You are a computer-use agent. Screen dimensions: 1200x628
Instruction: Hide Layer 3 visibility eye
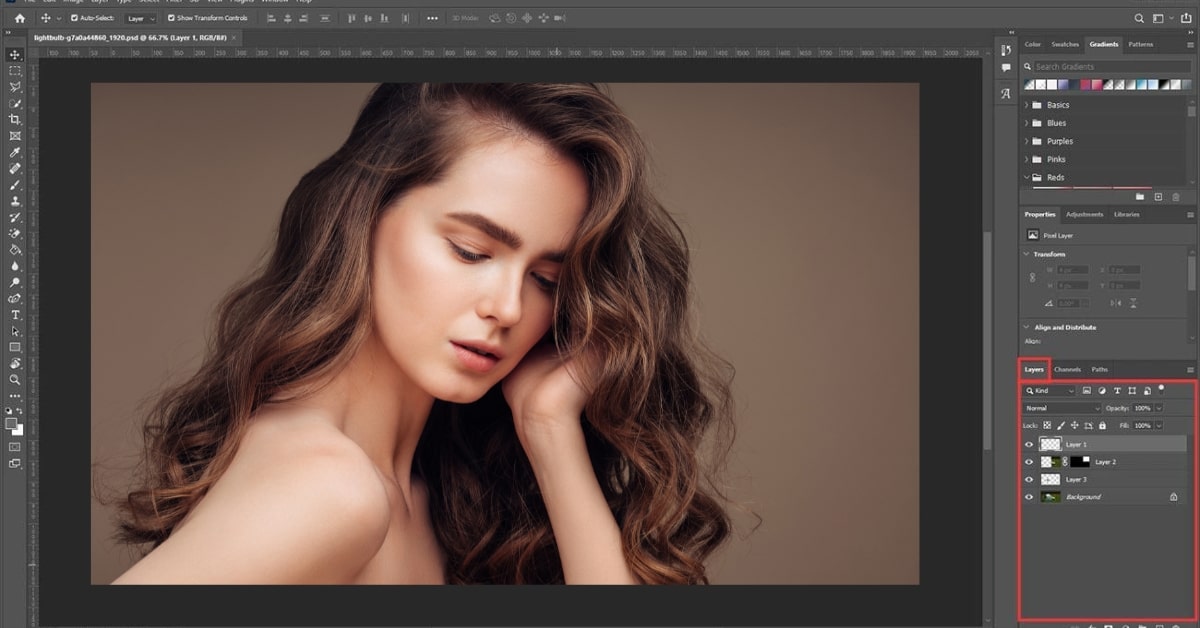tap(1029, 480)
